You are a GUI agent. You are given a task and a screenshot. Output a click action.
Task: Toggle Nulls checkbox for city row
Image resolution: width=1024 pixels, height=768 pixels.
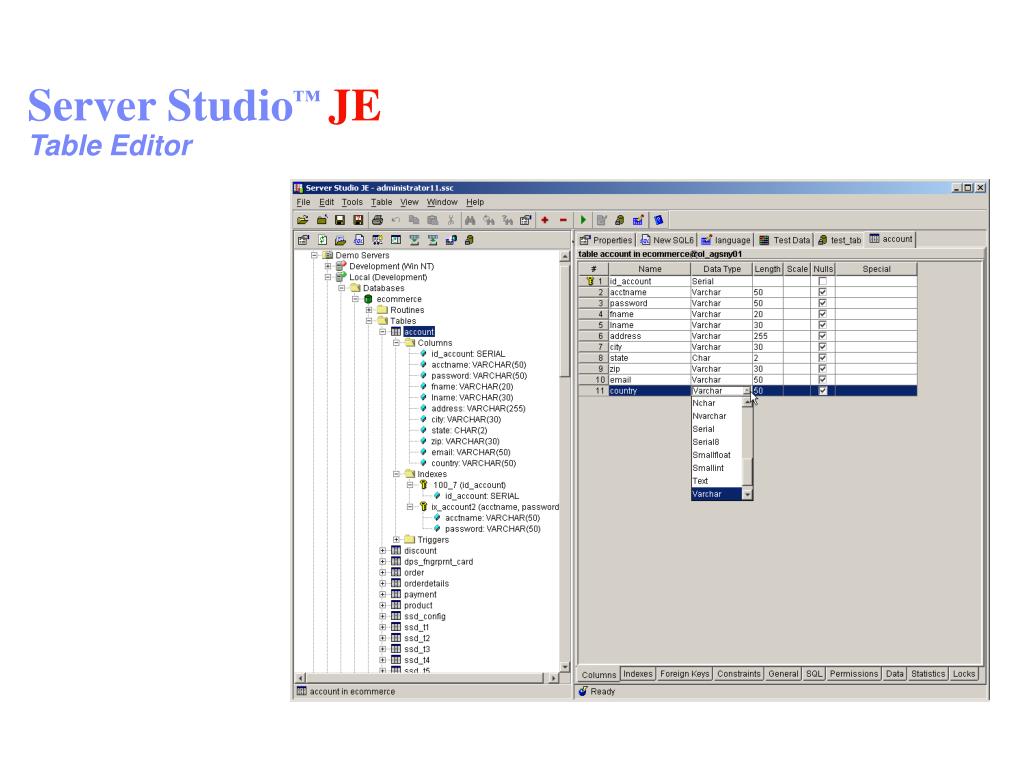pyautogui.click(x=823, y=347)
